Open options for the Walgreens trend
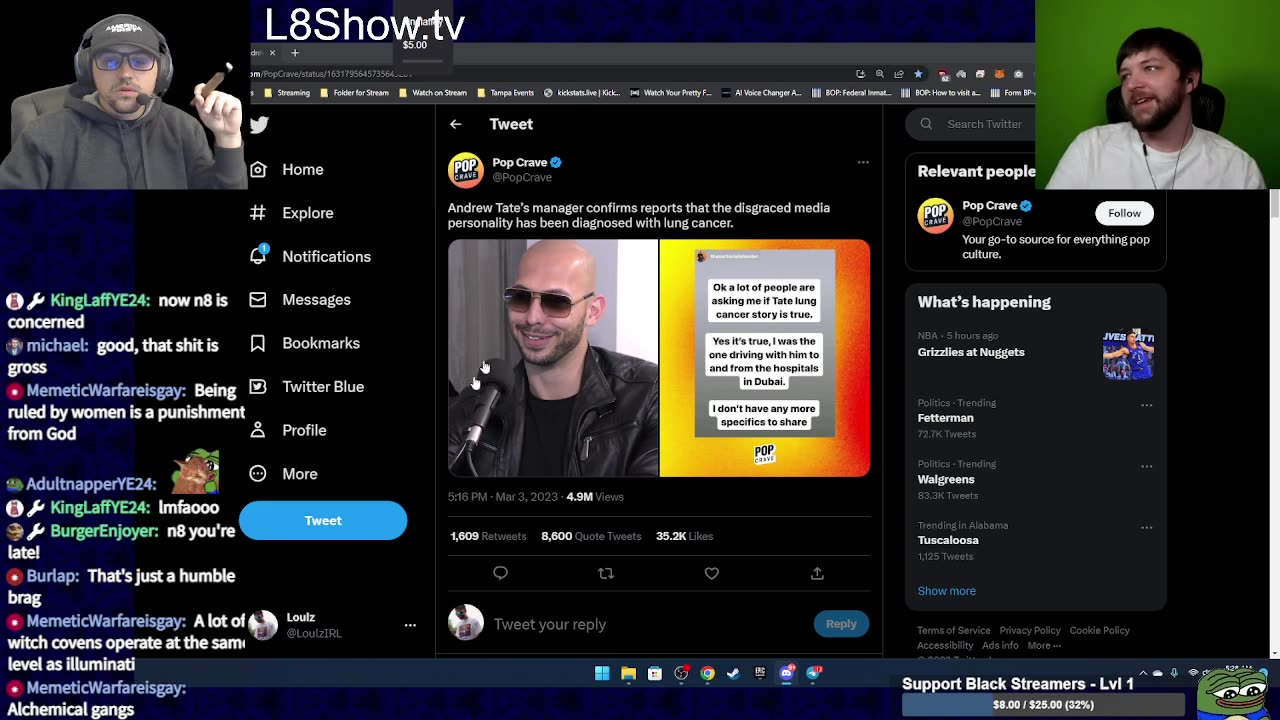Viewport: 1280px width, 720px height. [x=1147, y=466]
